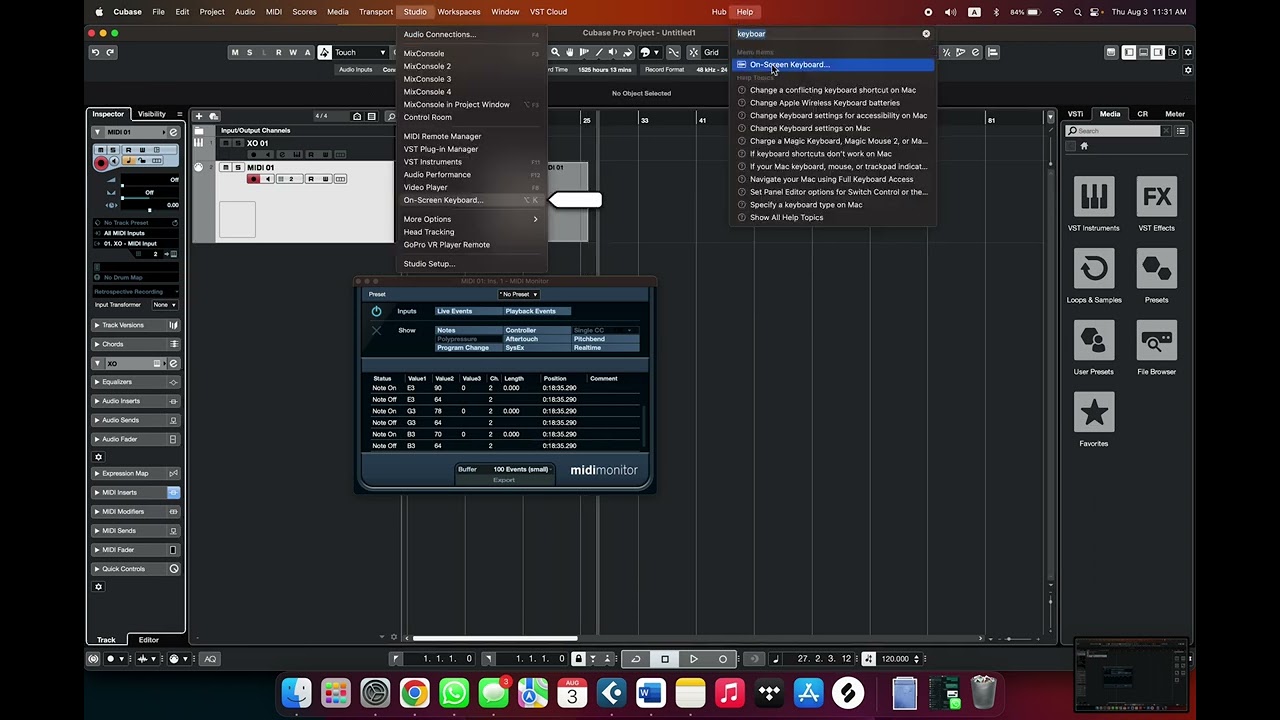The width and height of the screenshot is (1280, 720).
Task: Open the Touch automation mode dropdown
Action: pyautogui.click(x=361, y=52)
